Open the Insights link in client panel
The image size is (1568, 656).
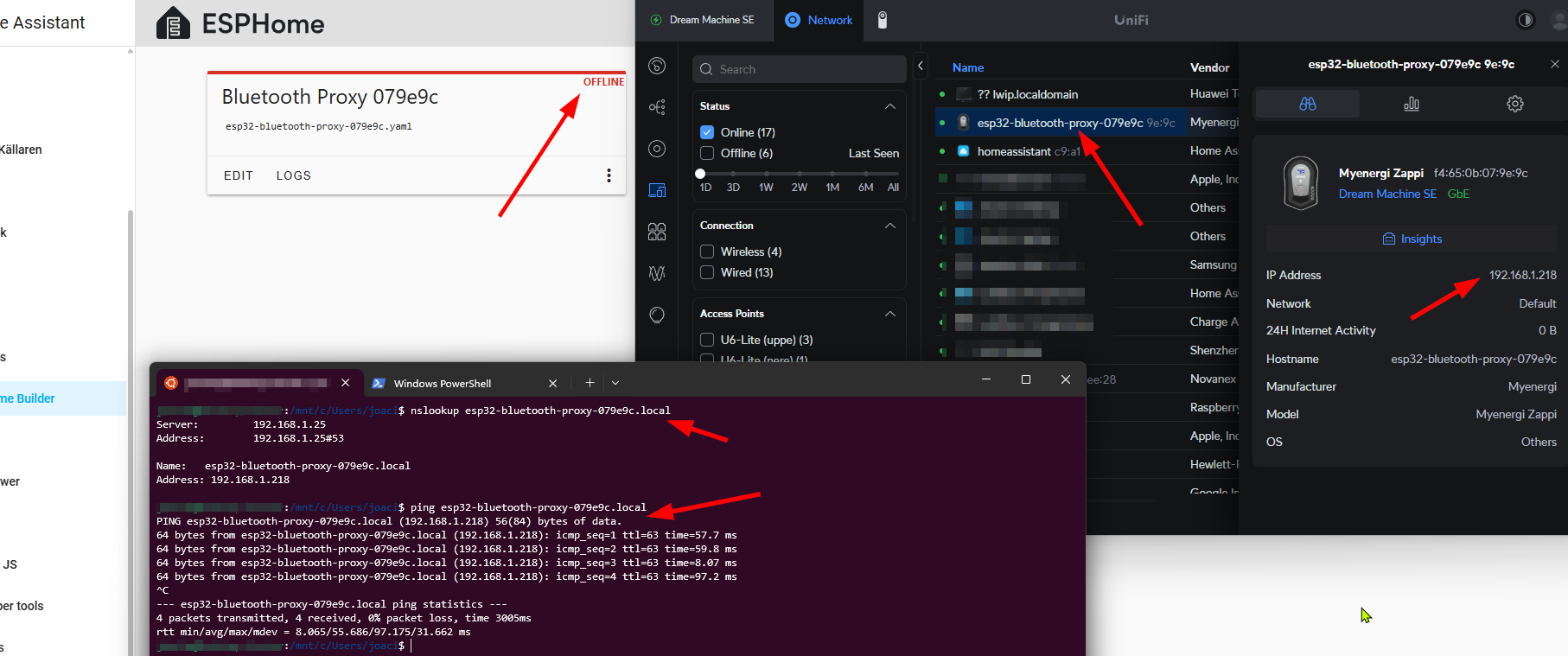[x=1412, y=239]
